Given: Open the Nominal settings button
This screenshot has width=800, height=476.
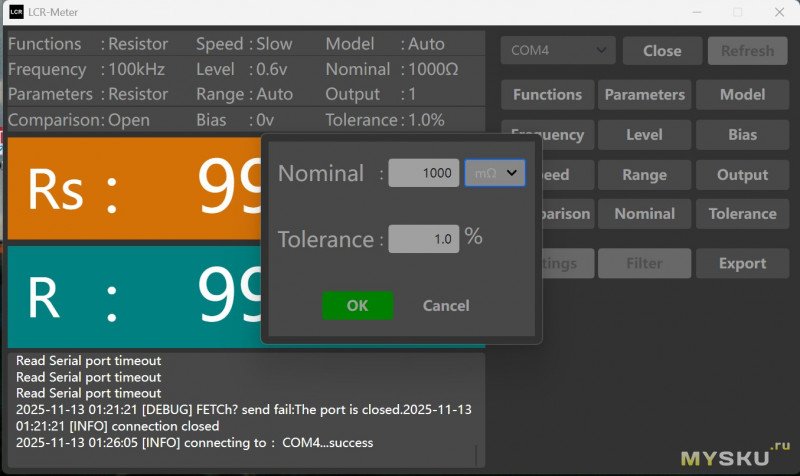Looking at the screenshot, I should tap(644, 213).
